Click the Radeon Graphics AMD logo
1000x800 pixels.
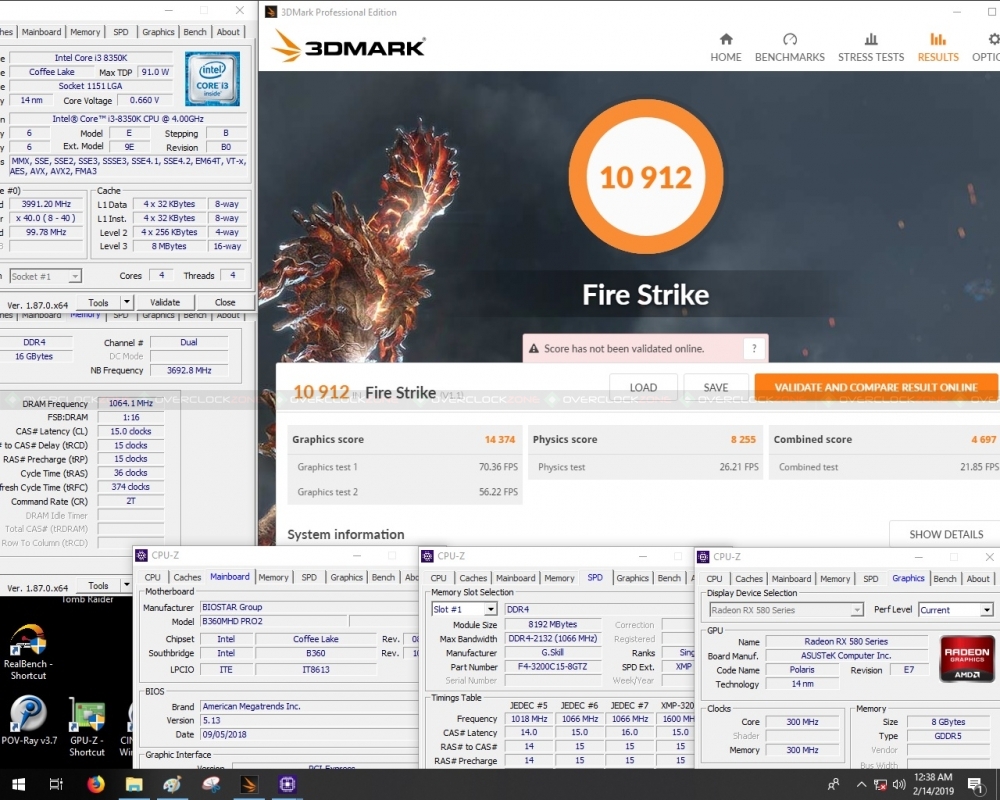[x=967, y=658]
